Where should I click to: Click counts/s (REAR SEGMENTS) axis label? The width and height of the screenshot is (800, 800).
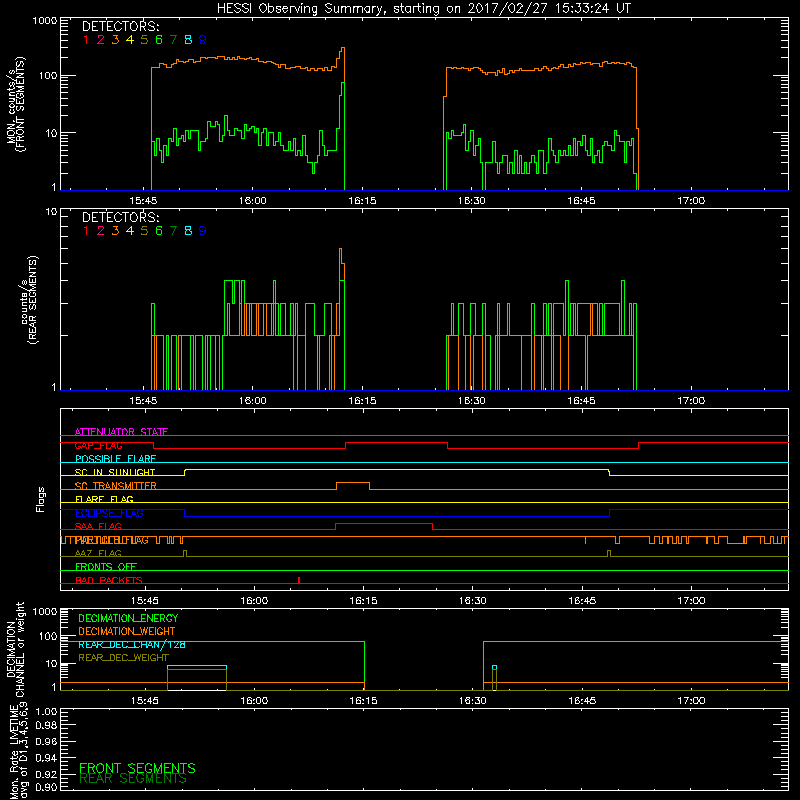tap(29, 299)
